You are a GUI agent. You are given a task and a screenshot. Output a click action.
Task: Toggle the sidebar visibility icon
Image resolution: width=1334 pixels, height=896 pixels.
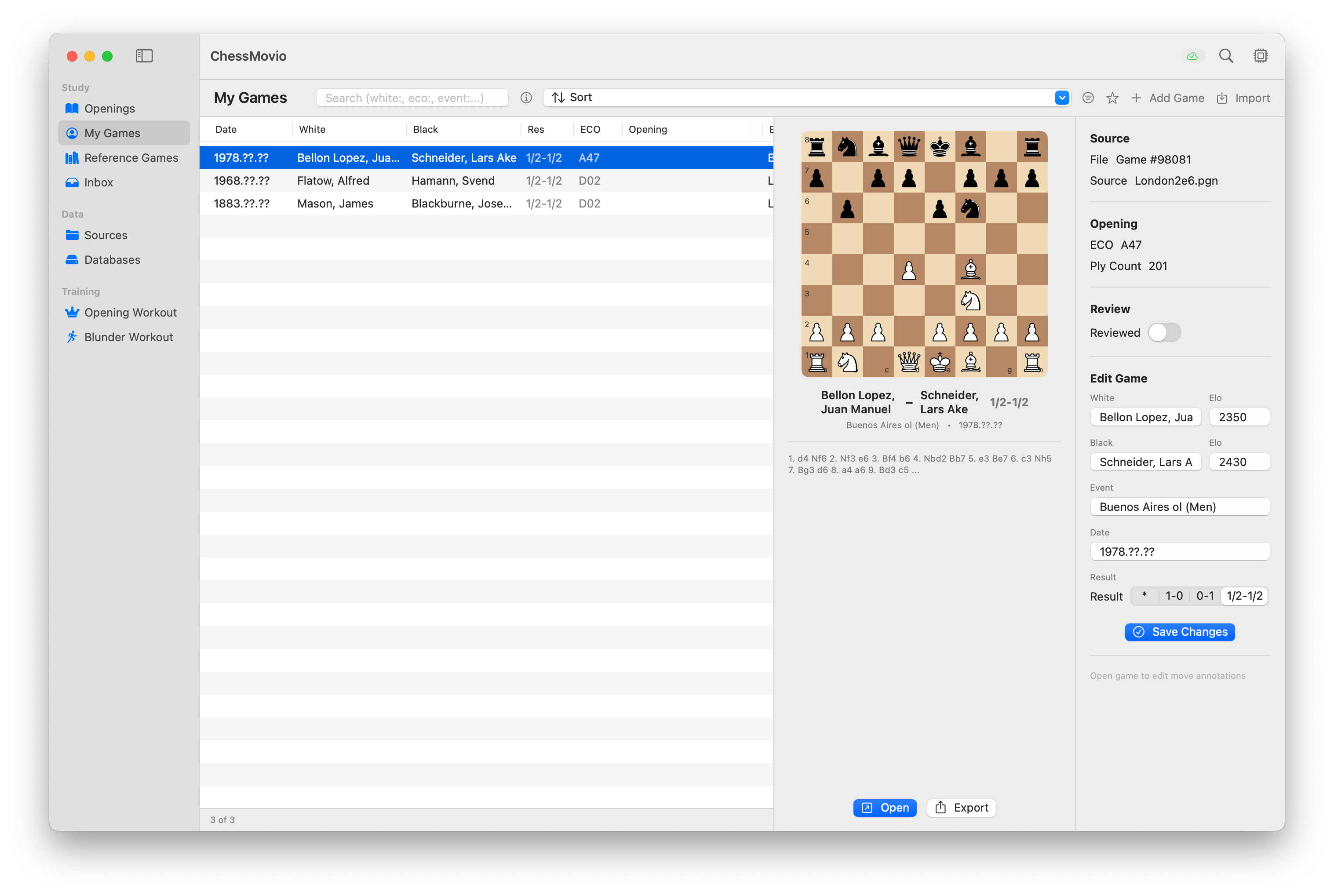coord(144,56)
